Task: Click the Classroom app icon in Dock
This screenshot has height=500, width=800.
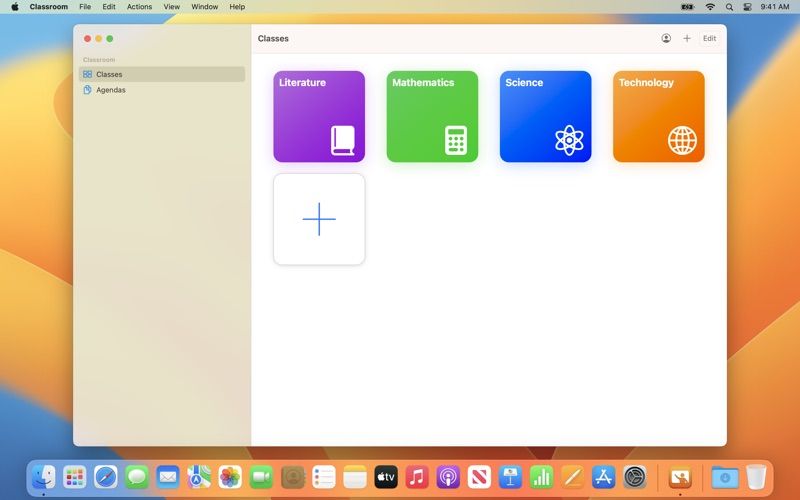Action: point(680,478)
